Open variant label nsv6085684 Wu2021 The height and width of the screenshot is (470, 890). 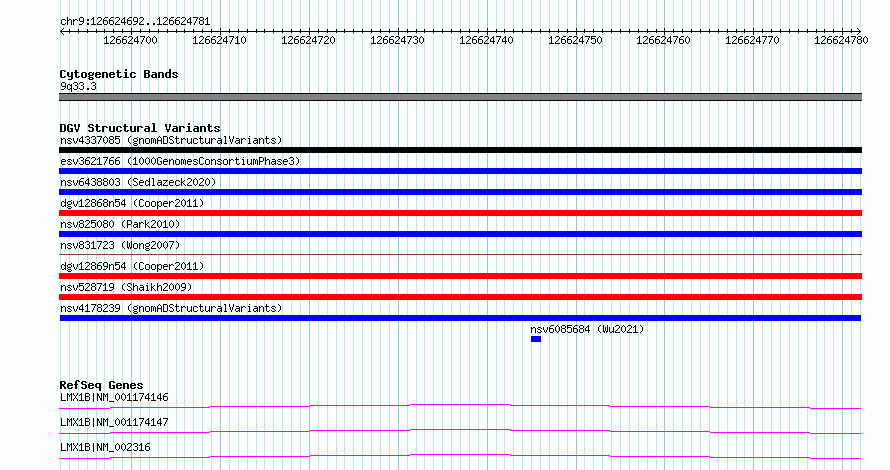pos(587,329)
